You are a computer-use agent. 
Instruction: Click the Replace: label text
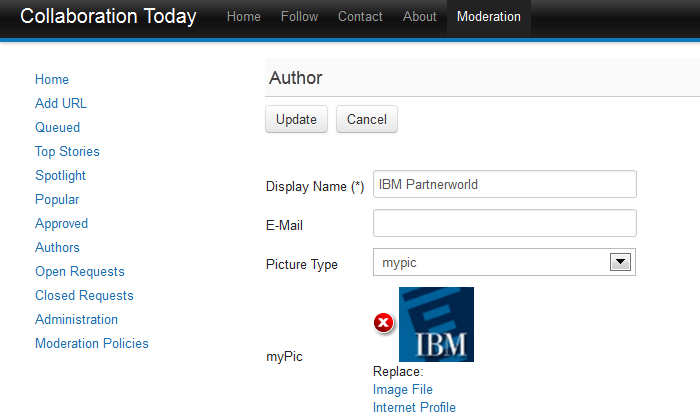coord(398,371)
